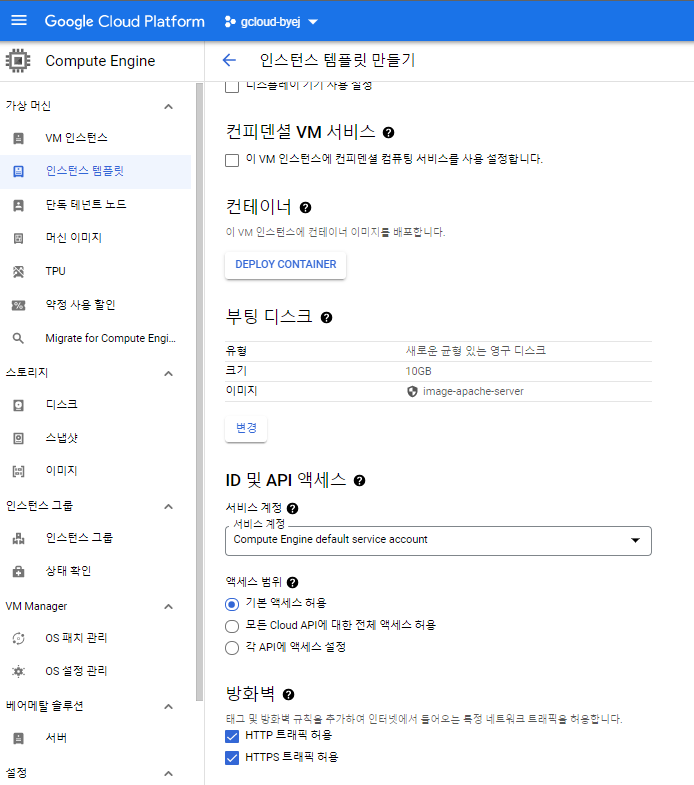Click the sidebar vertical scrollbar
694x785 pixels.
[199, 392]
